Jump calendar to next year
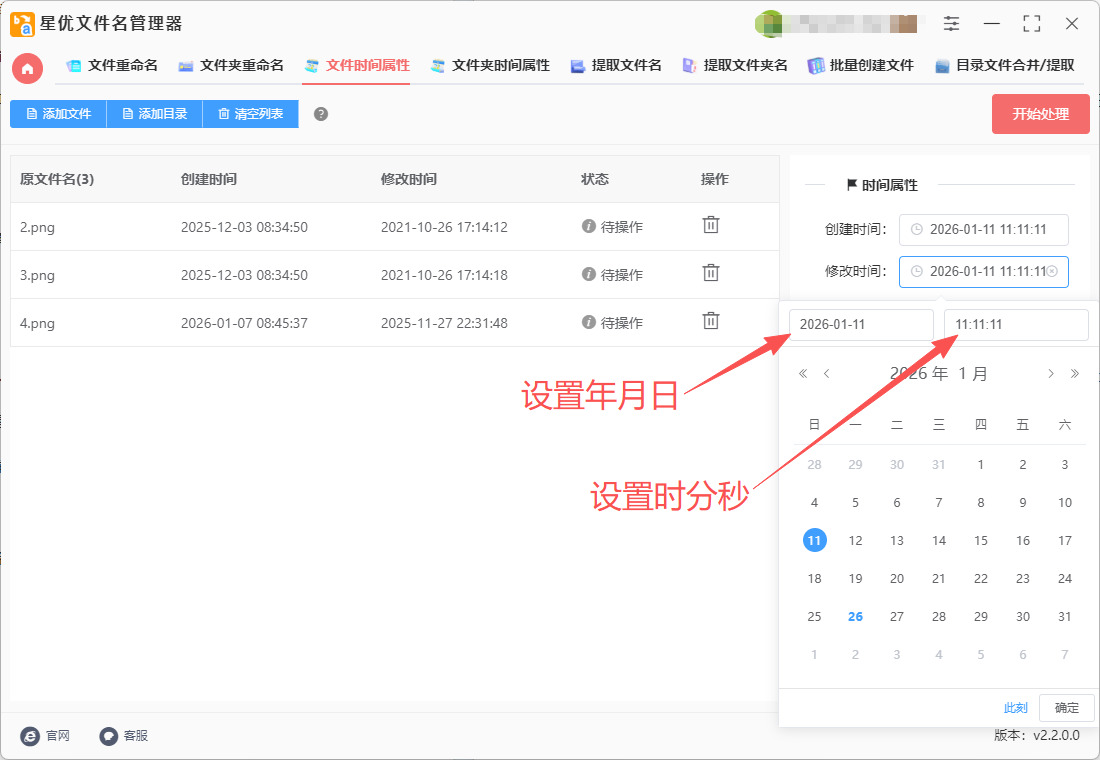Viewport: 1100px width, 760px height. coord(1075,374)
